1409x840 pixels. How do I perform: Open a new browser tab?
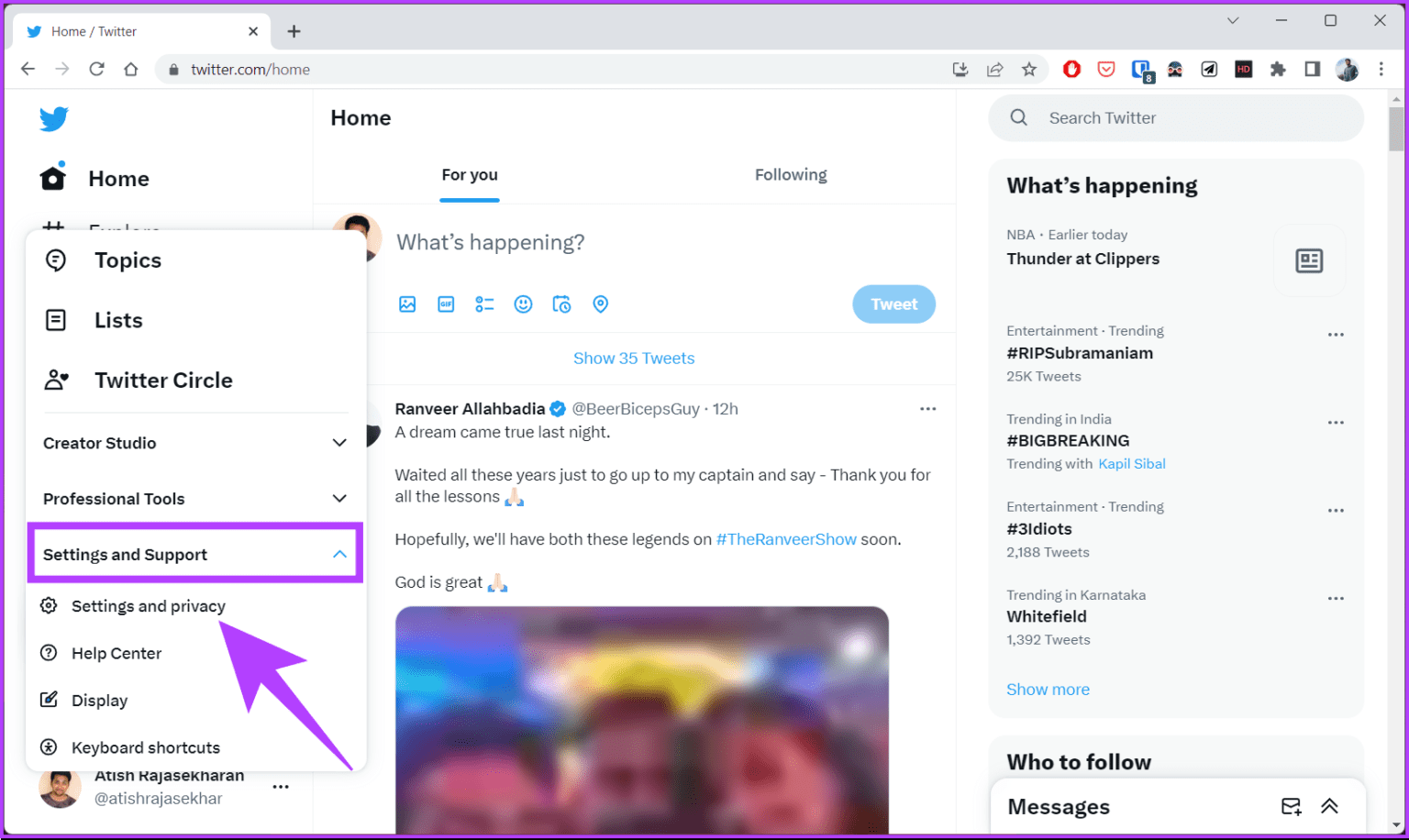coord(294,31)
